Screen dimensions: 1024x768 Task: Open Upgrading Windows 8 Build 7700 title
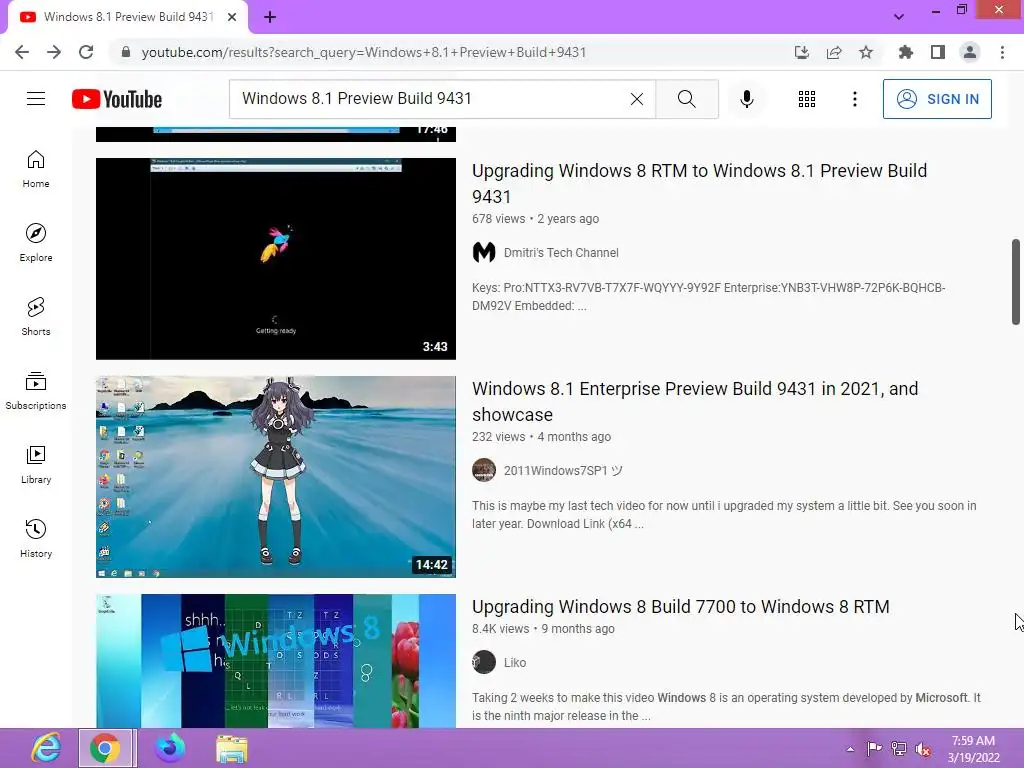(x=680, y=607)
